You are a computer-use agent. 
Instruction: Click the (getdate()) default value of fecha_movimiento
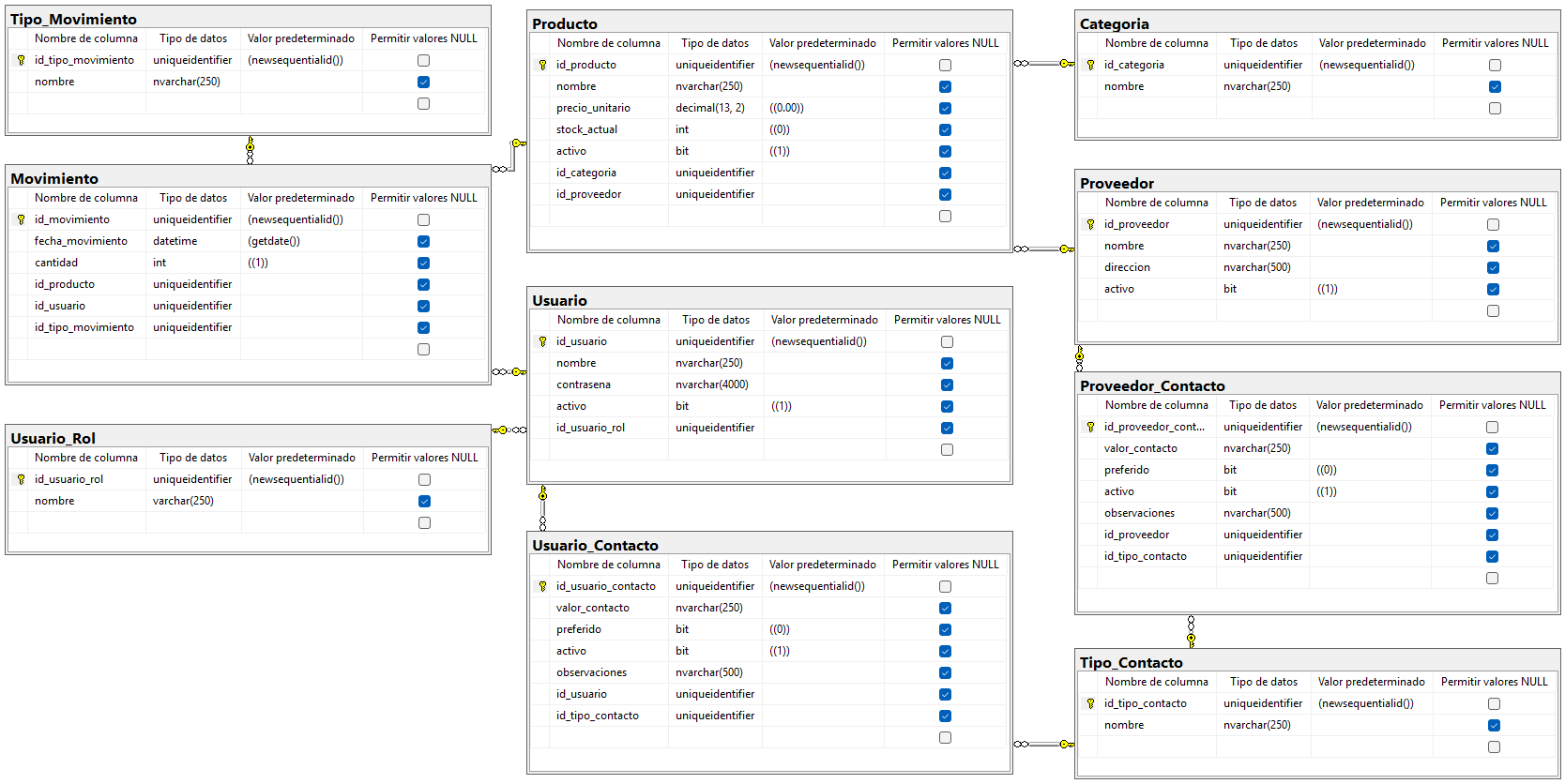[274, 241]
